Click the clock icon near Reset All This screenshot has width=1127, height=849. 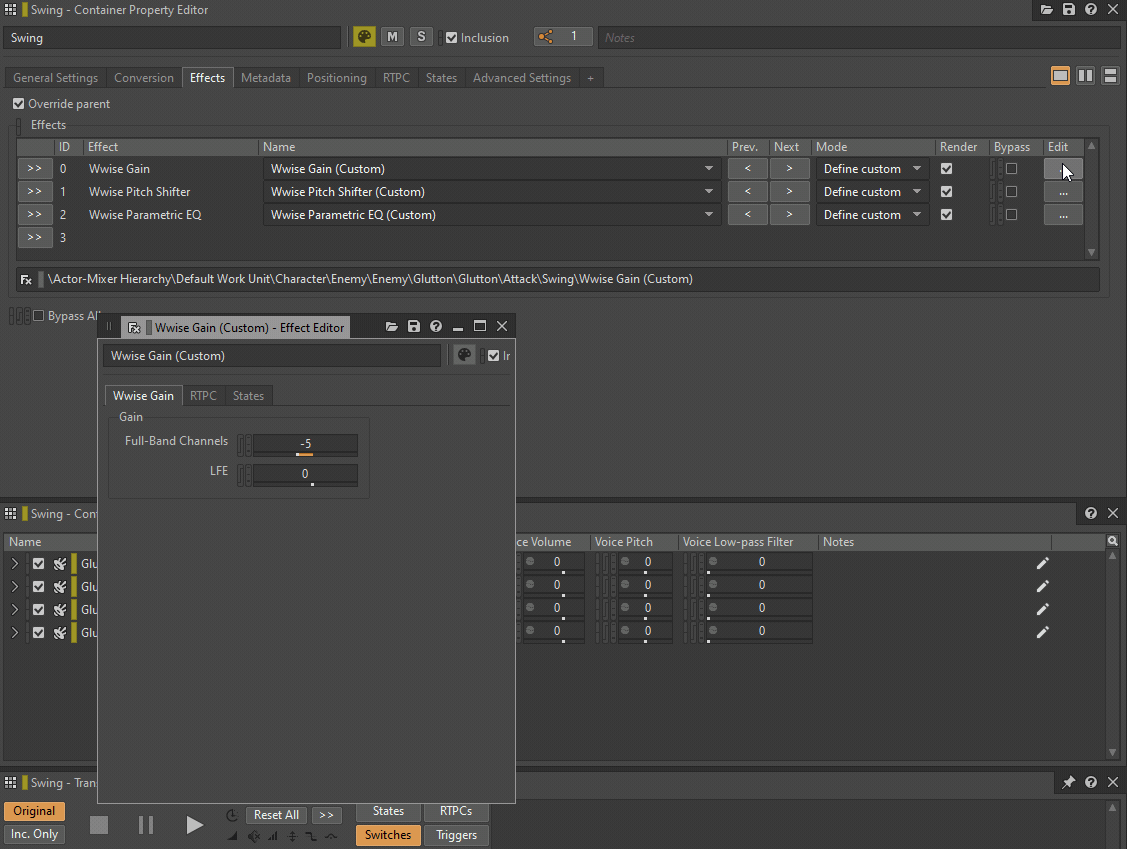coord(231,815)
